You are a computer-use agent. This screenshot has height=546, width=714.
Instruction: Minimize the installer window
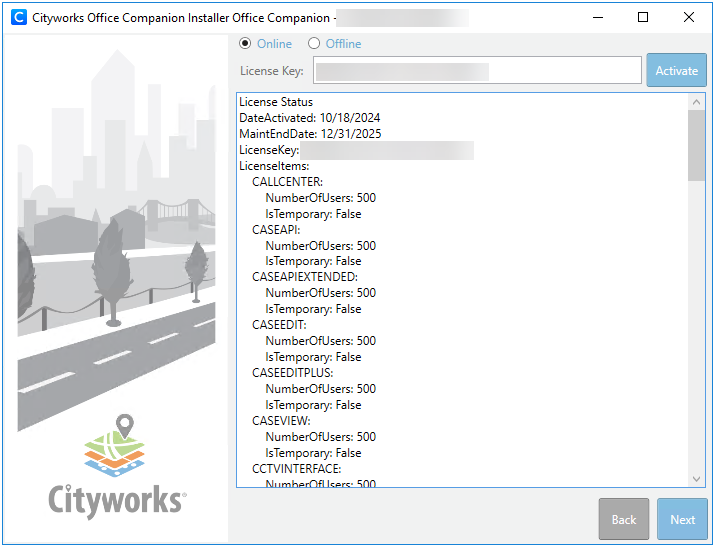(x=598, y=17)
